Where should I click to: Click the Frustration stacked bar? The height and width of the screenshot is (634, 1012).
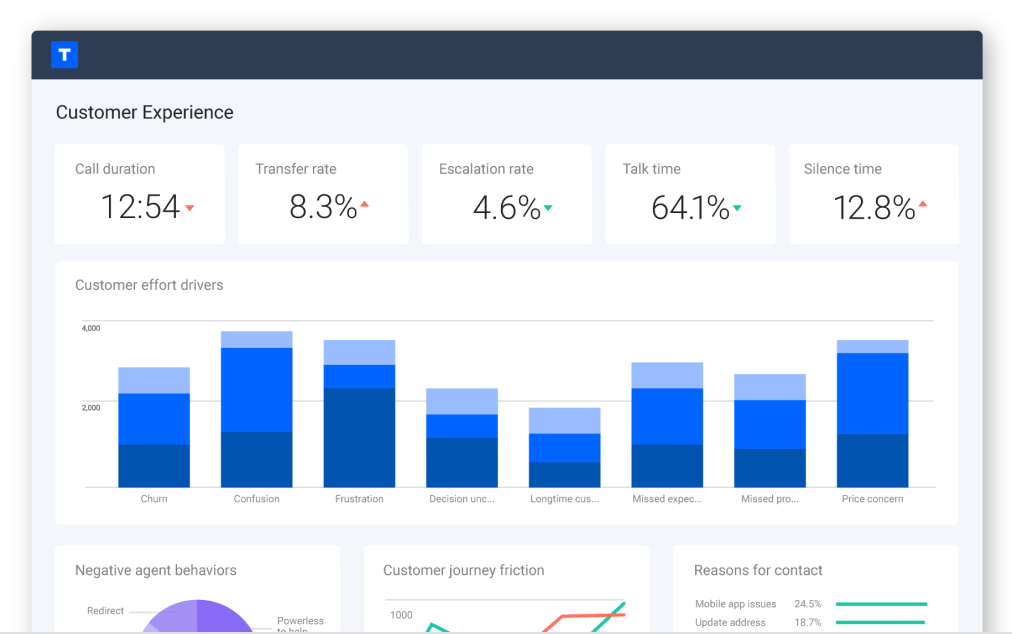tap(359, 414)
